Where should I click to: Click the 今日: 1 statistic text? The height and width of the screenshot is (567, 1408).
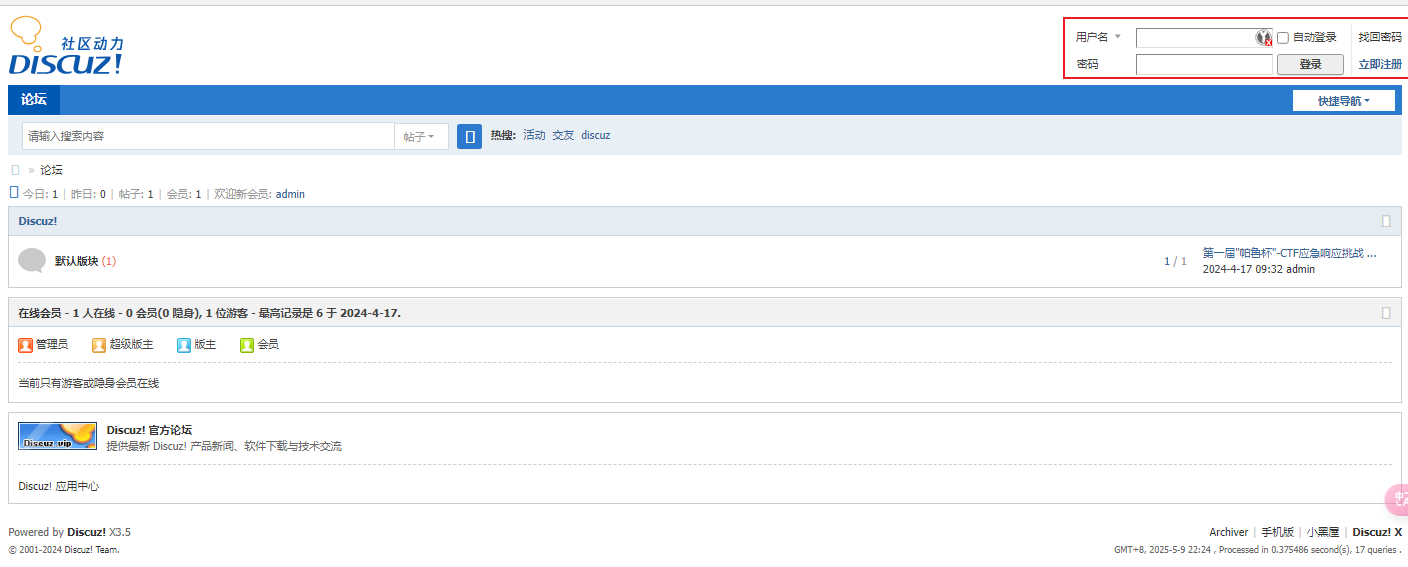click(40, 194)
